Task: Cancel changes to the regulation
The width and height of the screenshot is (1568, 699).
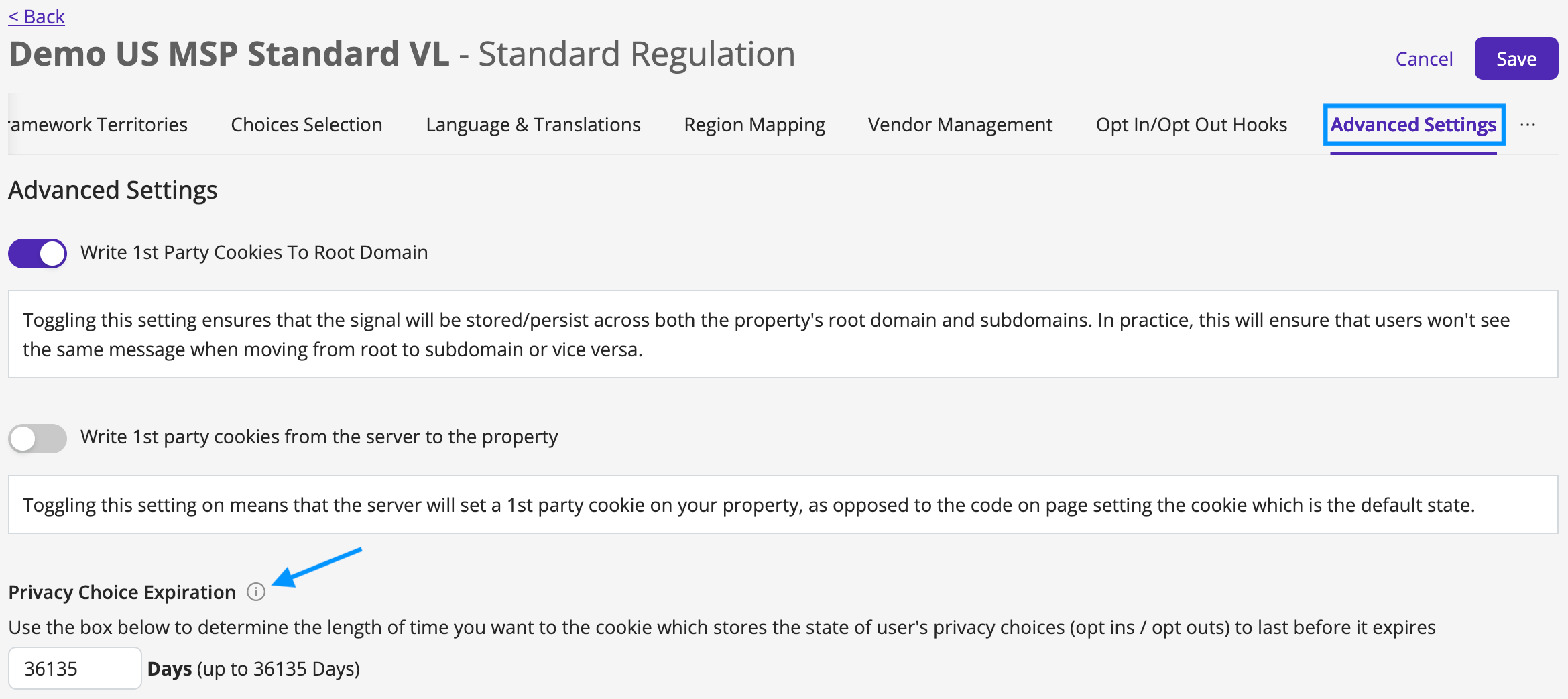Action: (1424, 58)
